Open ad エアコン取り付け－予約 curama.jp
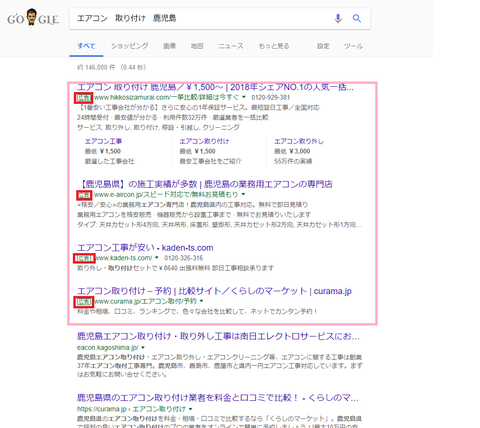480x428 pixels. [214, 291]
